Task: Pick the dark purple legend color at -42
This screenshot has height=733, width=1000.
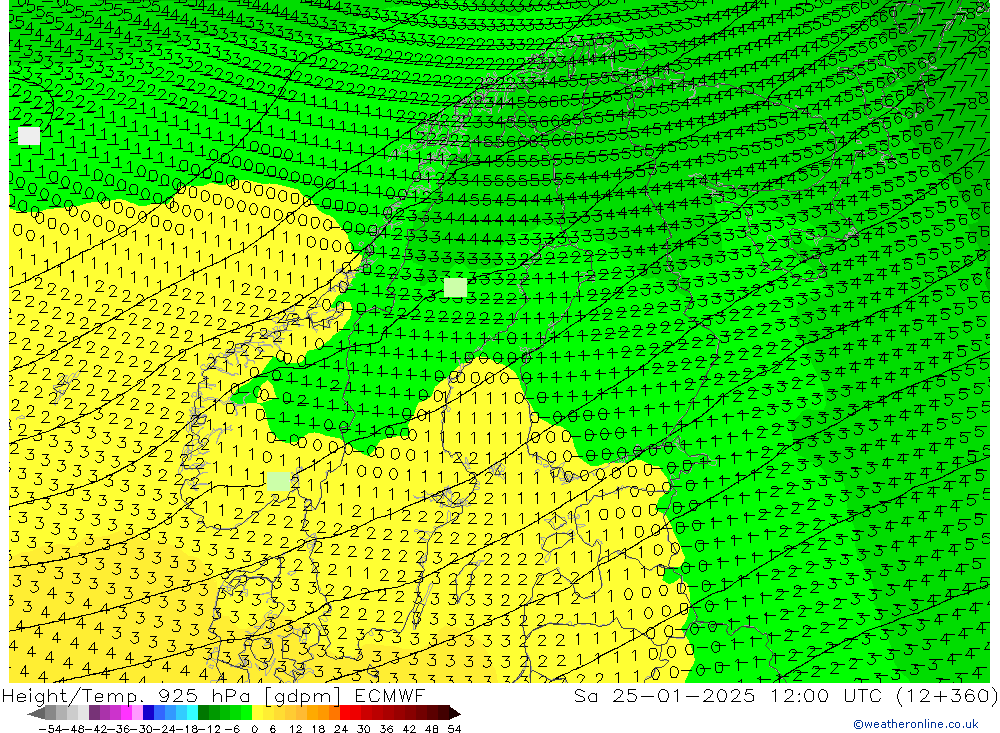Action: point(94,713)
